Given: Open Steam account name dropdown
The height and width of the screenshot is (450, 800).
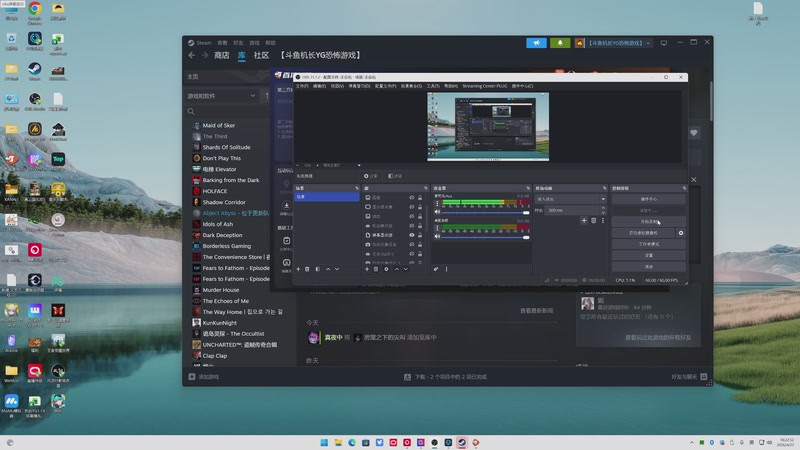Looking at the screenshot, I should tap(619, 43).
